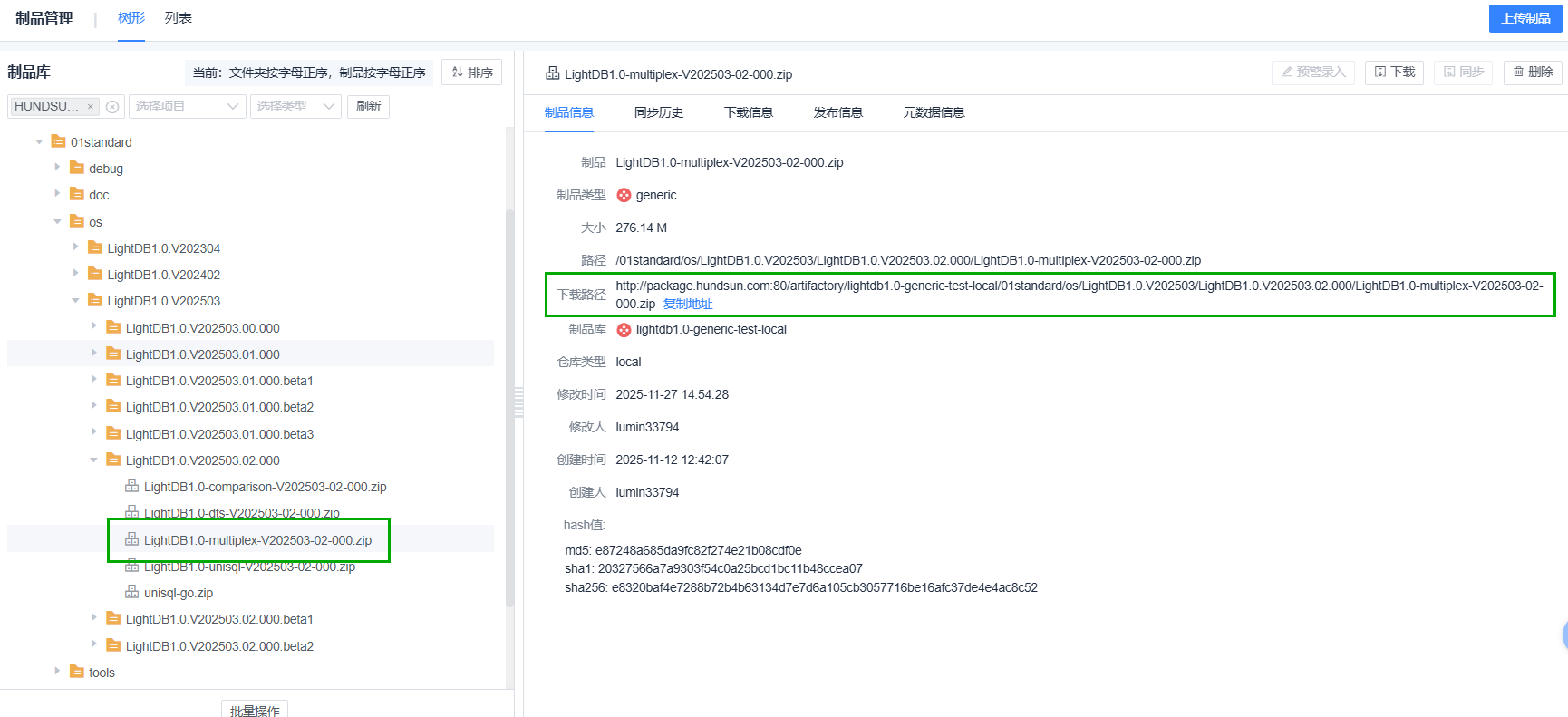
Task: Click the 上传制品 button
Action: point(1524,18)
